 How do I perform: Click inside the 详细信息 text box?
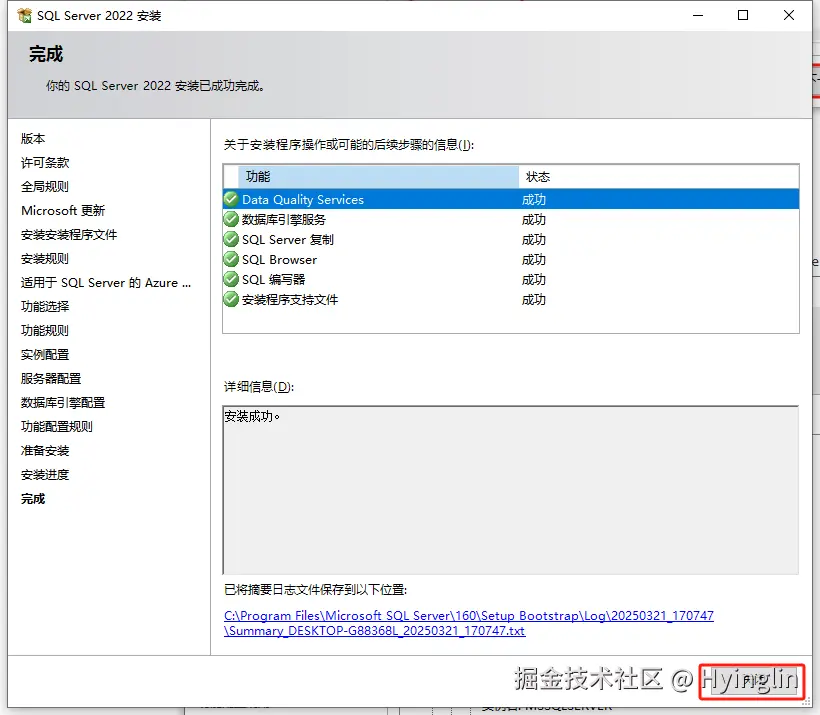[511, 490]
